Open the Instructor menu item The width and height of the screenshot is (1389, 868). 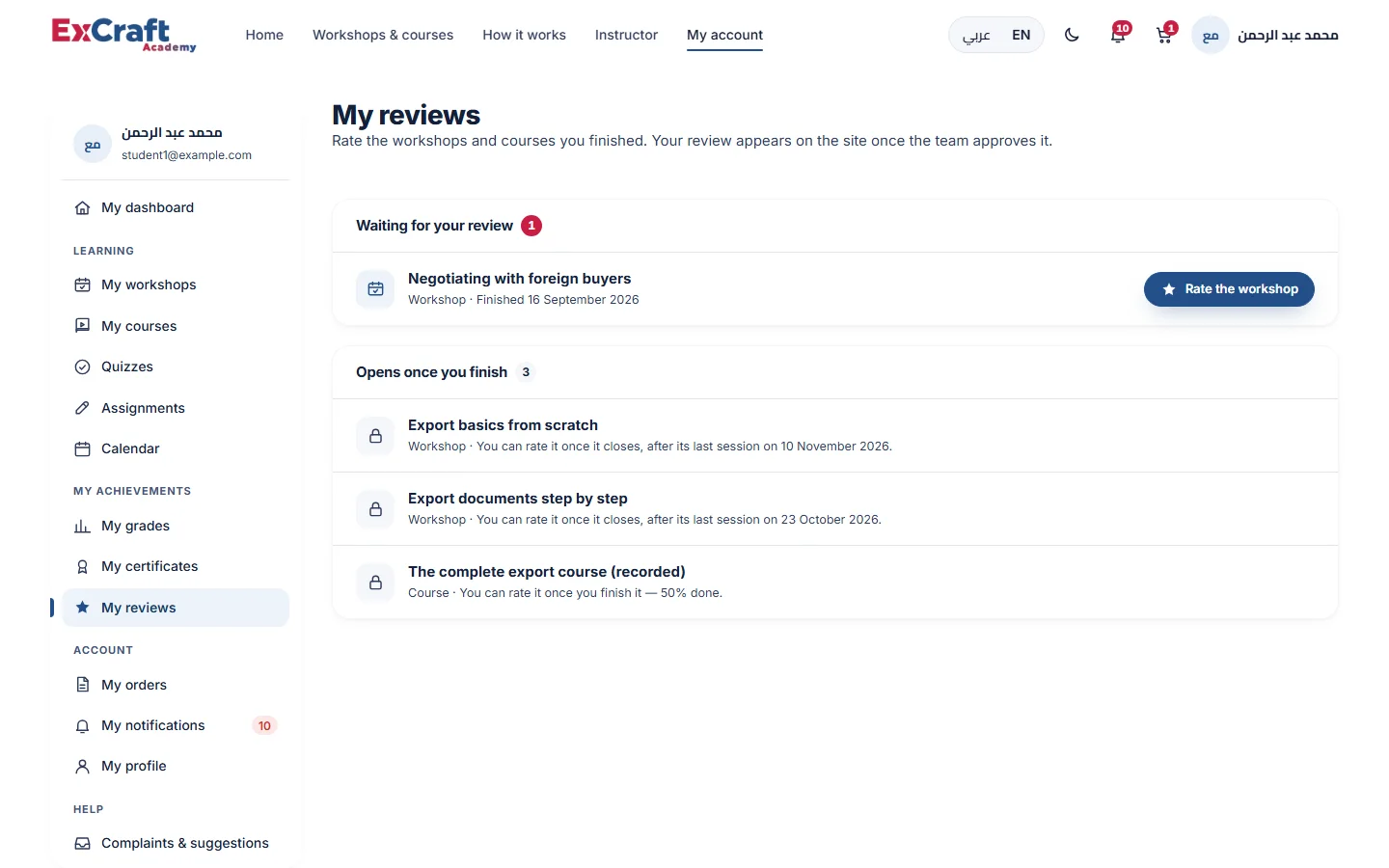(x=626, y=35)
